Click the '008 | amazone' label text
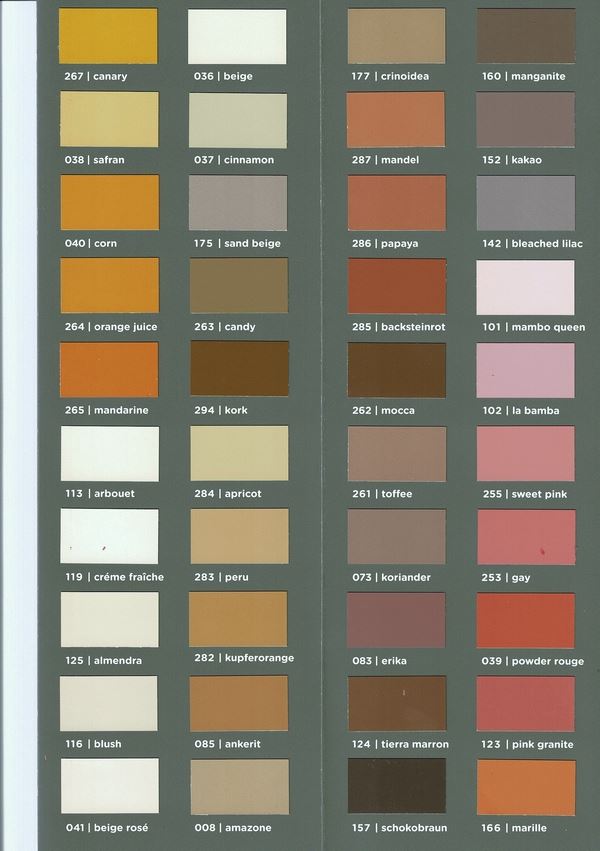The image size is (600, 851). tap(229, 827)
